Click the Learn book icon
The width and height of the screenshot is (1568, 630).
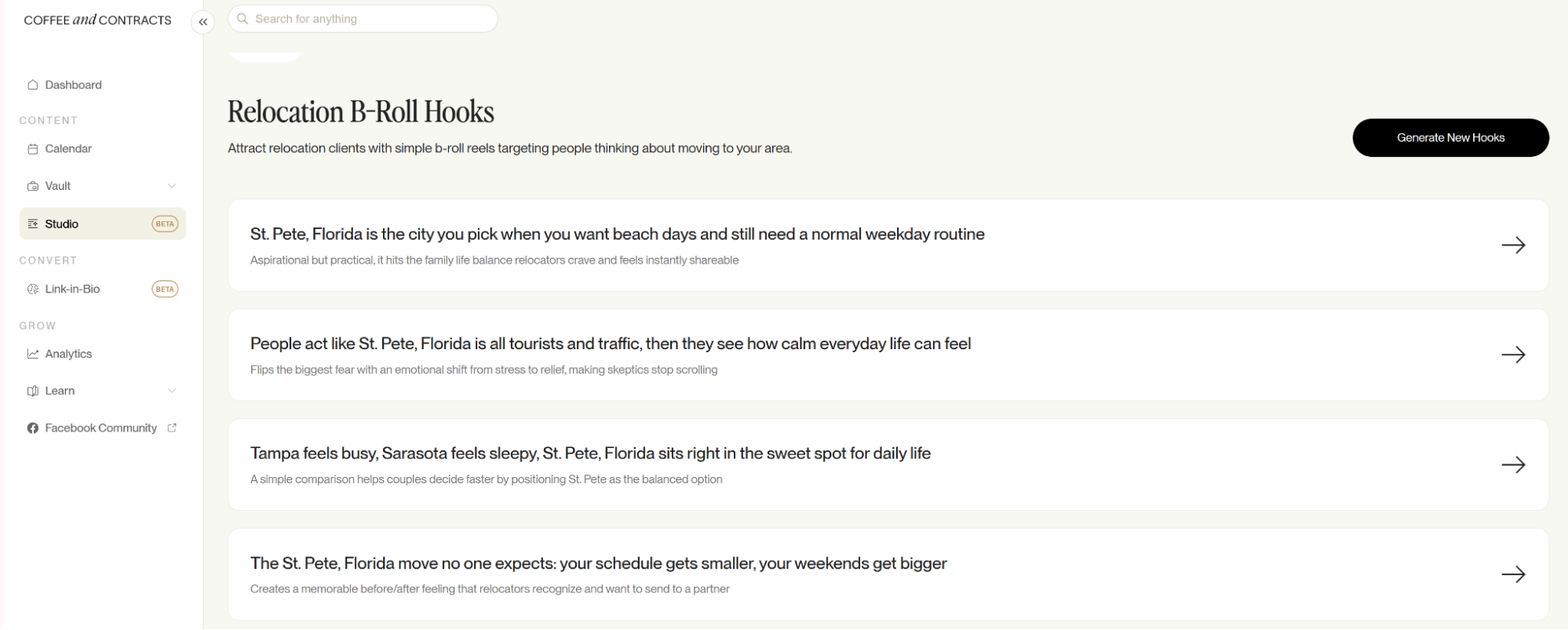pyautogui.click(x=32, y=391)
